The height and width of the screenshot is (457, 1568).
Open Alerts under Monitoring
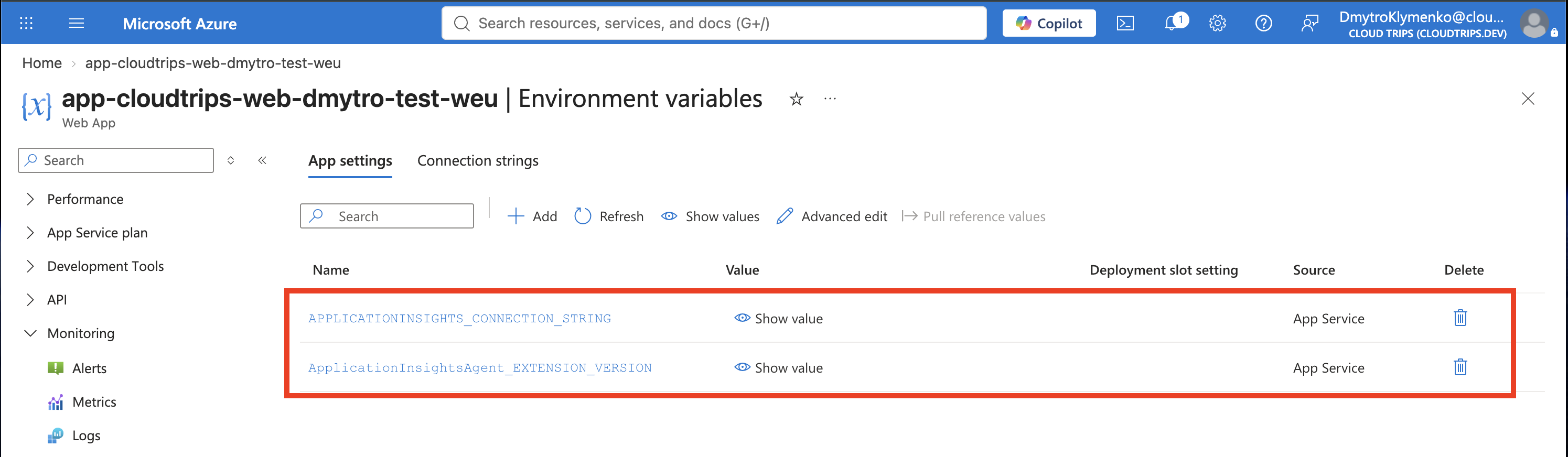[90, 368]
